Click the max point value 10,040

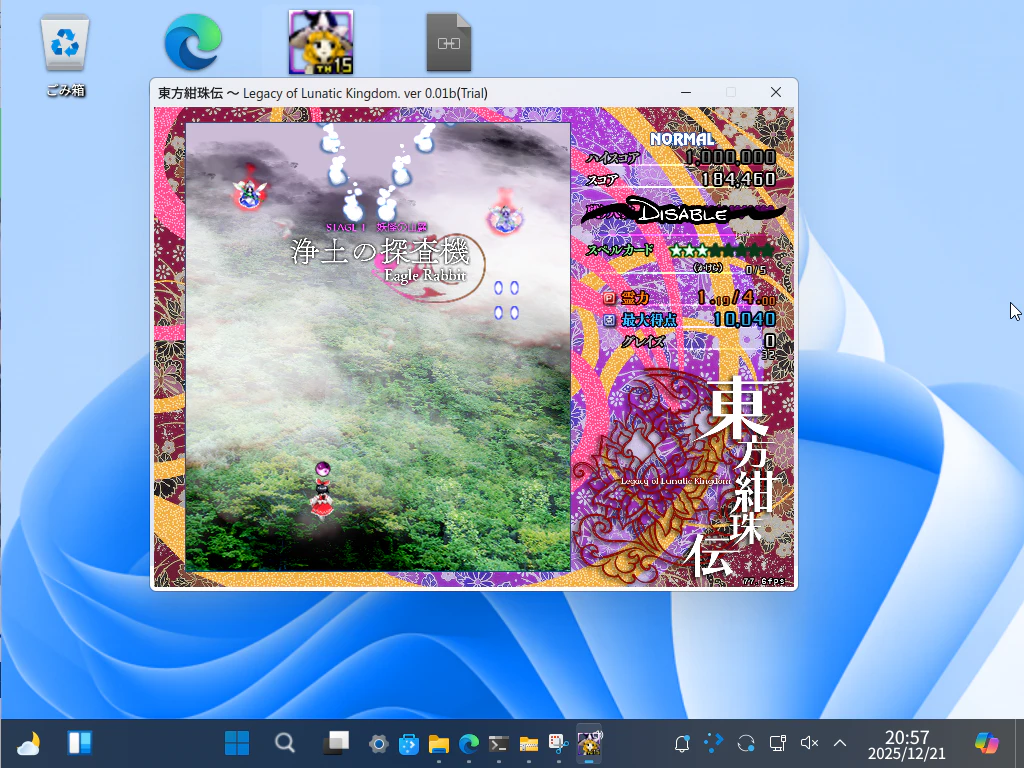tap(744, 319)
